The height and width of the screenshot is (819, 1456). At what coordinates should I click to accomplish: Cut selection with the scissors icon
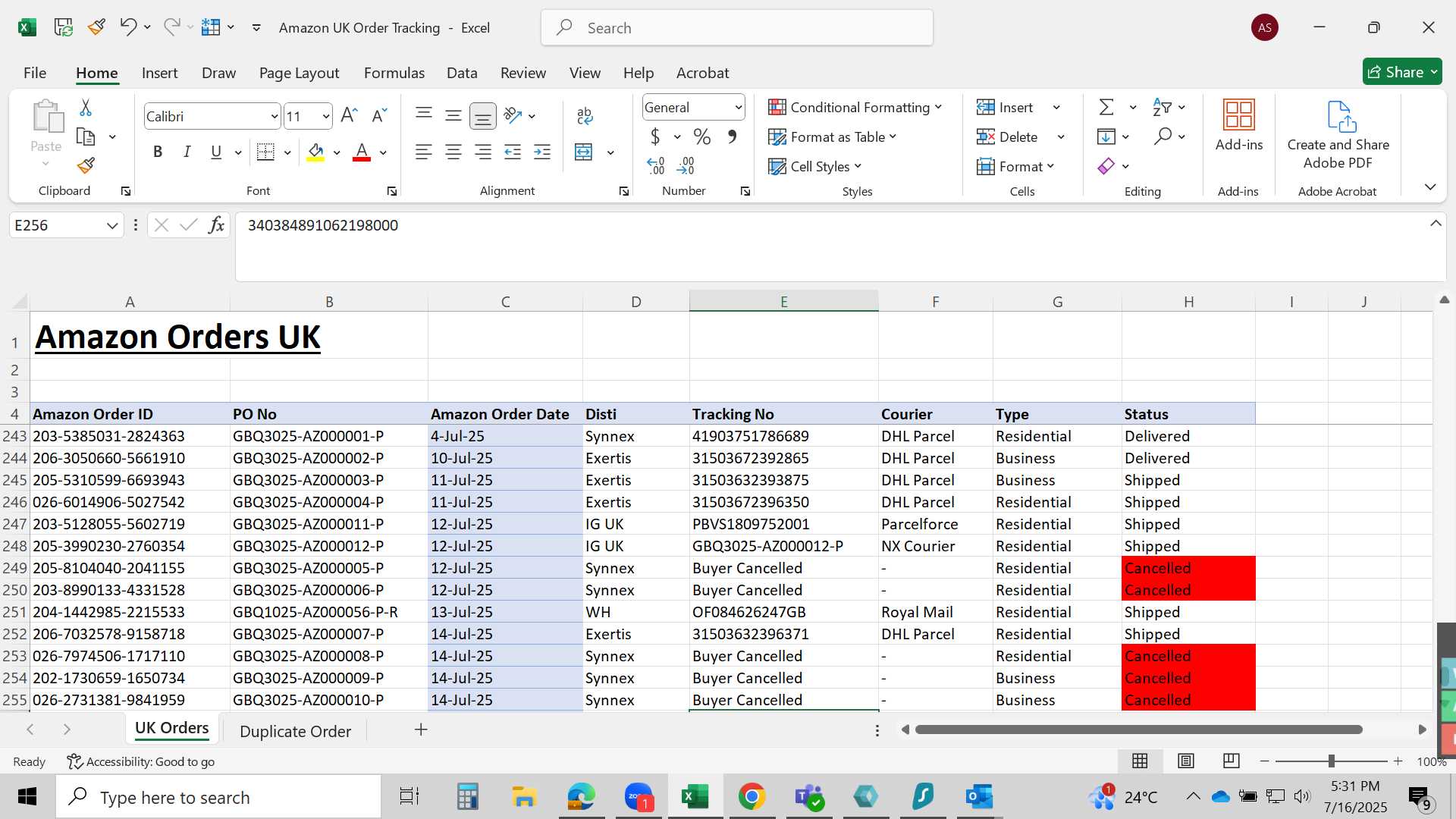coord(86,108)
